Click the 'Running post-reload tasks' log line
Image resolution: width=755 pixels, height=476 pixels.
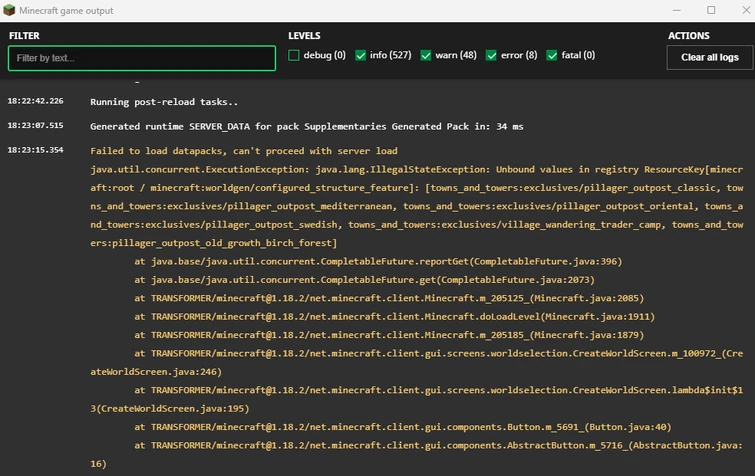click(x=164, y=102)
